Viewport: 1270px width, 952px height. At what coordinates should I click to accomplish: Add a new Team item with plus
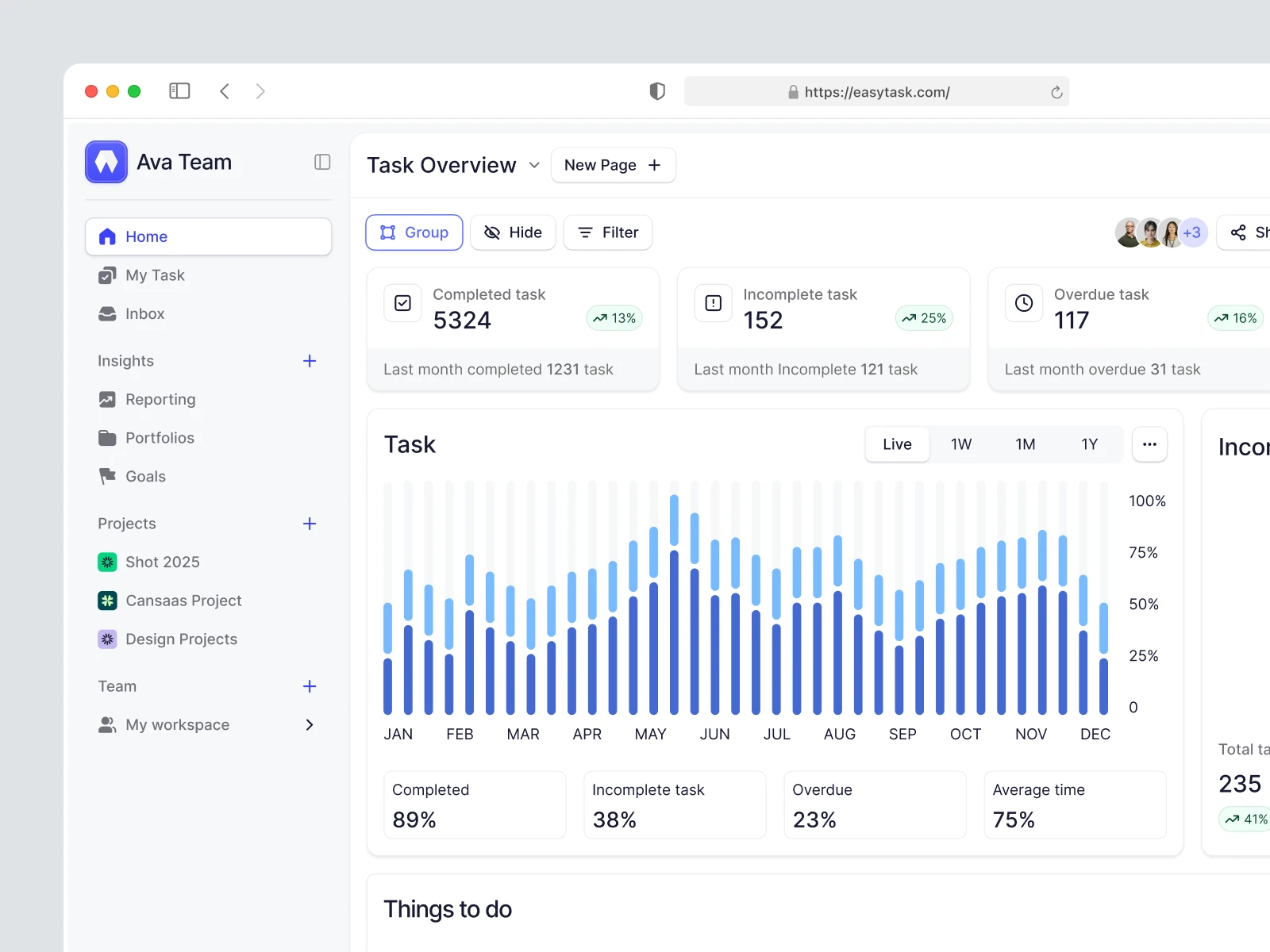tap(310, 686)
